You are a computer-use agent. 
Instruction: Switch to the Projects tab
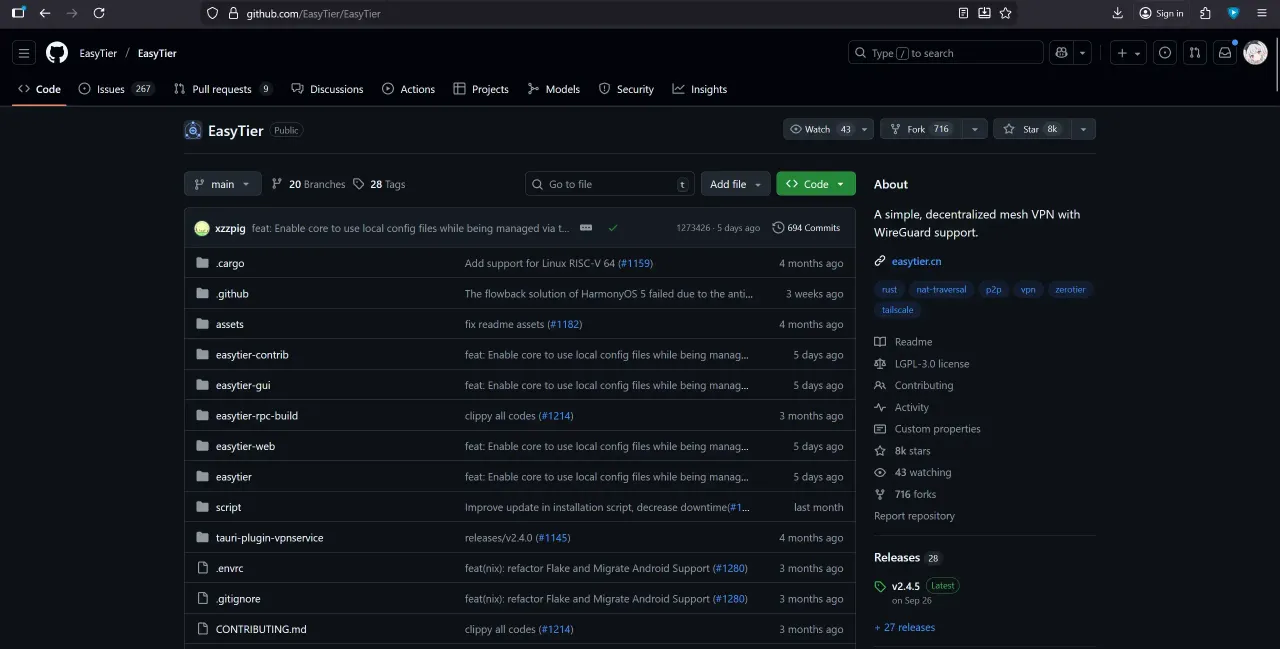pyautogui.click(x=481, y=89)
